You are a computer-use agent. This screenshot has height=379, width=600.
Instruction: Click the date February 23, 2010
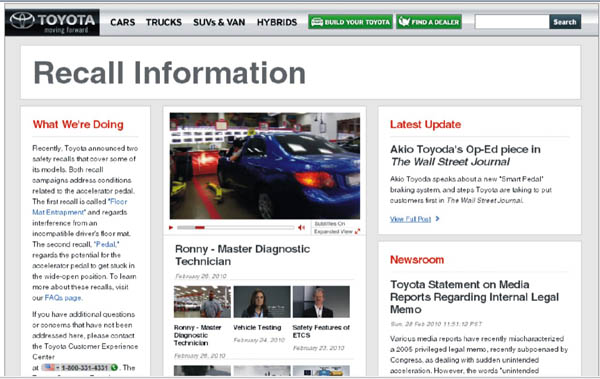point(318,348)
